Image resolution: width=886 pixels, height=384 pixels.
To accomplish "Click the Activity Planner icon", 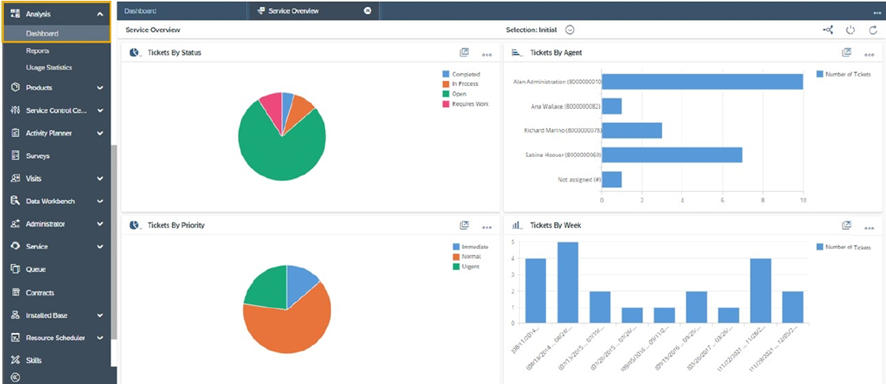I will [x=16, y=133].
